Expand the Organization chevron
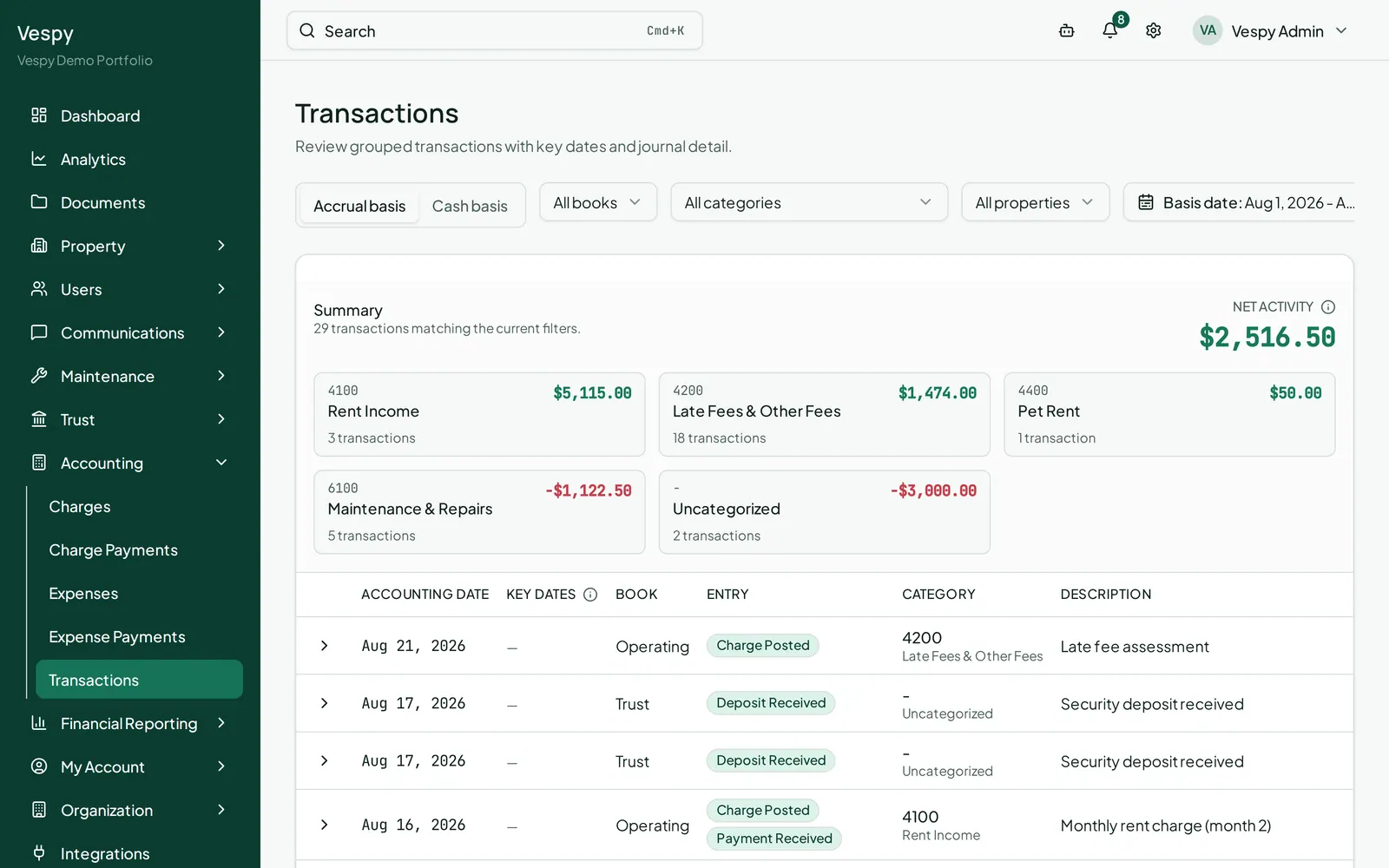The width and height of the screenshot is (1389, 868). 221,810
